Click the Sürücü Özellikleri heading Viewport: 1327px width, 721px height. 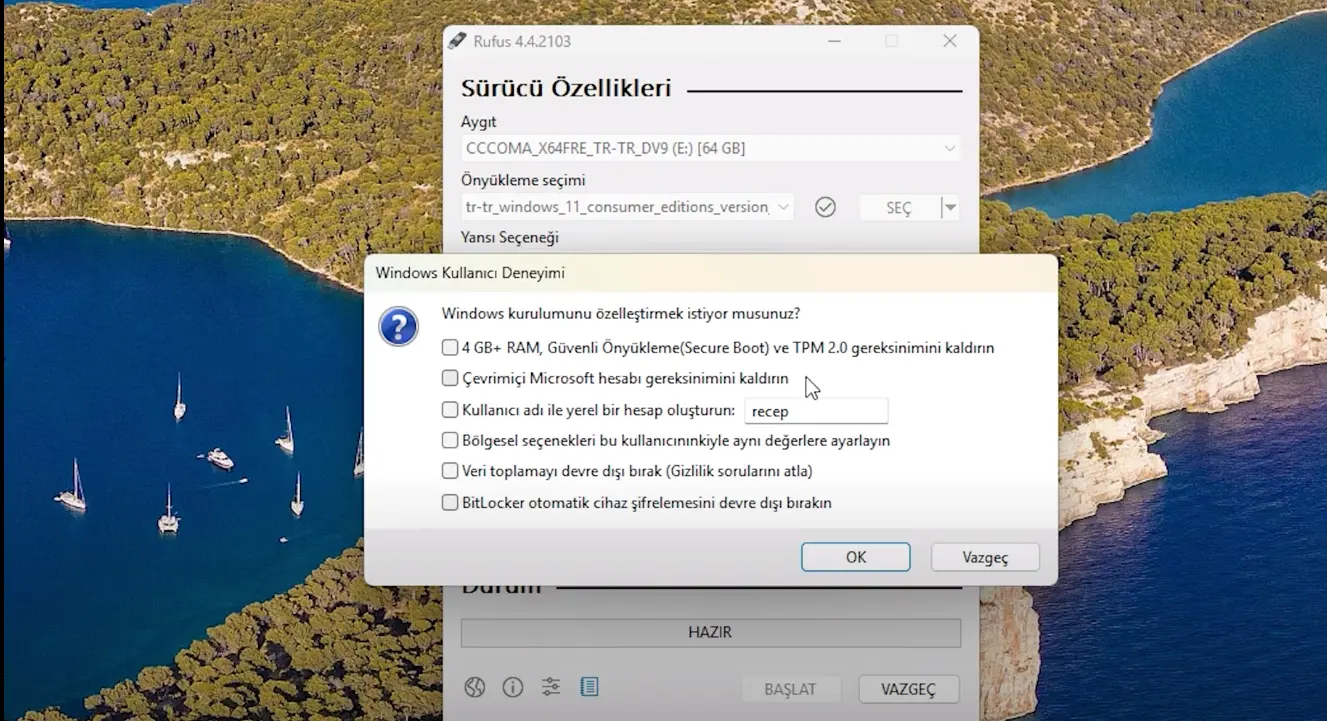[x=566, y=88]
